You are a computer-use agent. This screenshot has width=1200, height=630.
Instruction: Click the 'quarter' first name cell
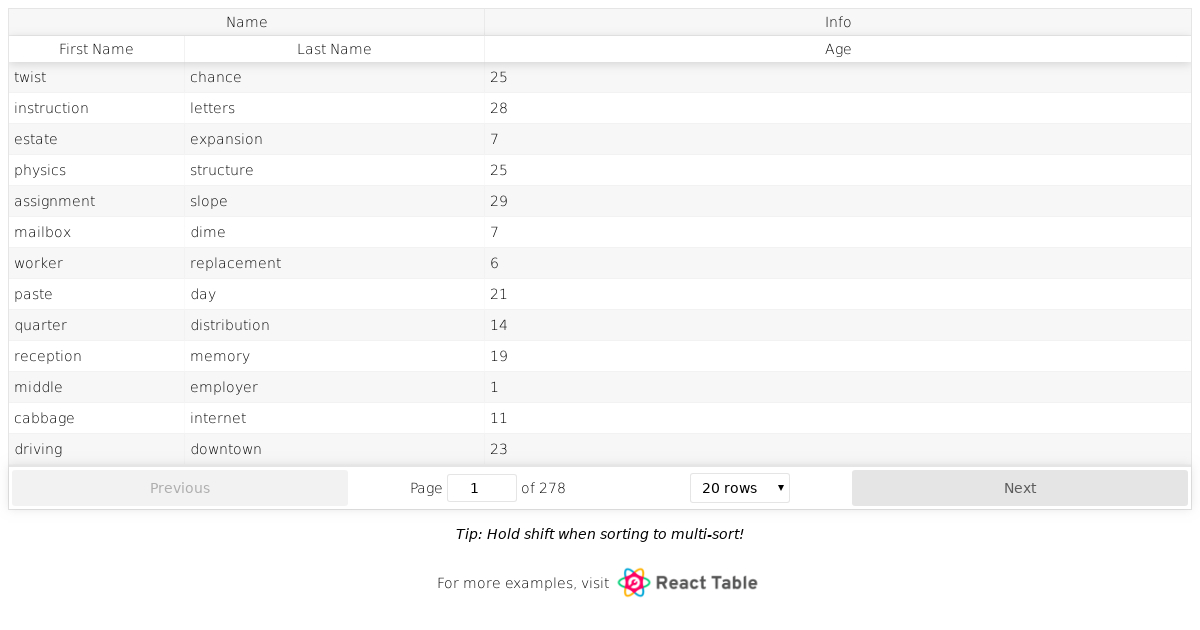(41, 325)
